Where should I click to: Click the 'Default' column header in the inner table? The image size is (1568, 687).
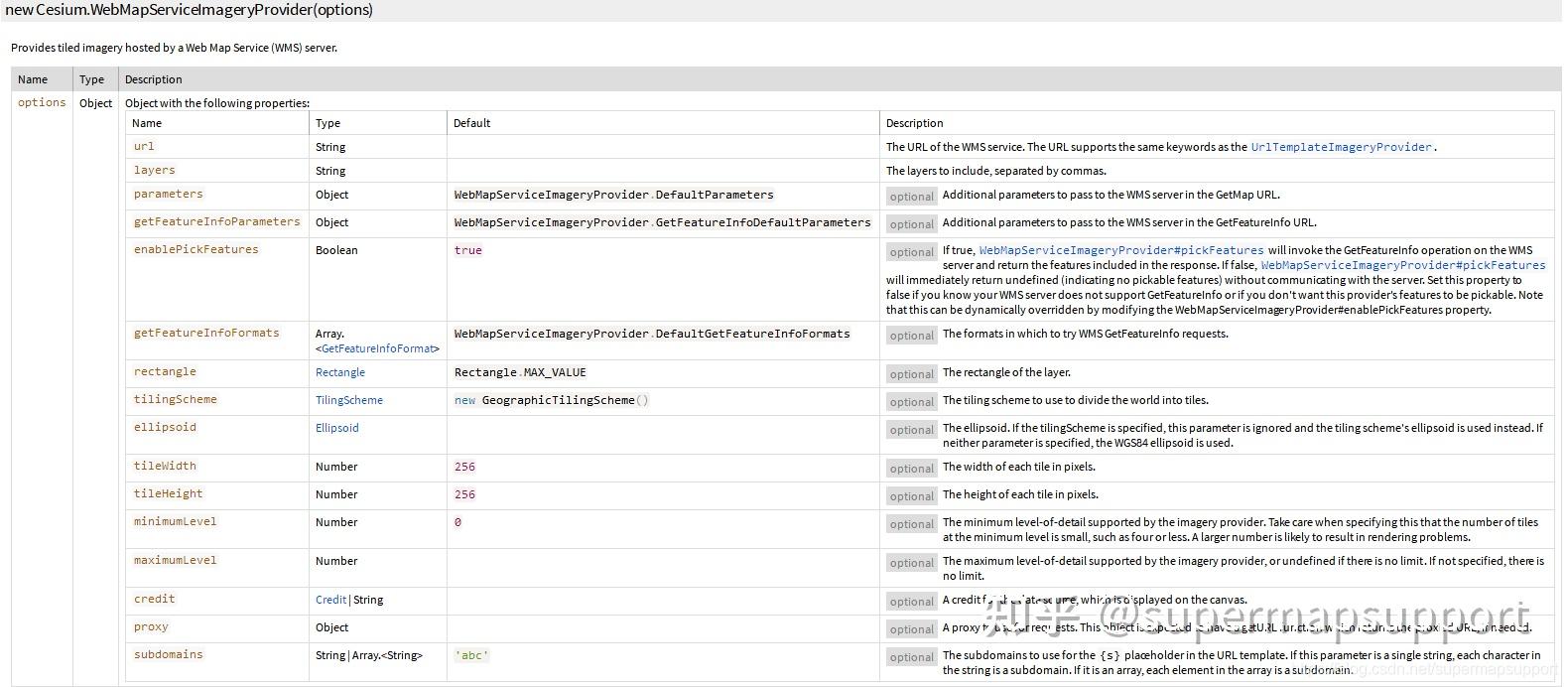pyautogui.click(x=471, y=123)
